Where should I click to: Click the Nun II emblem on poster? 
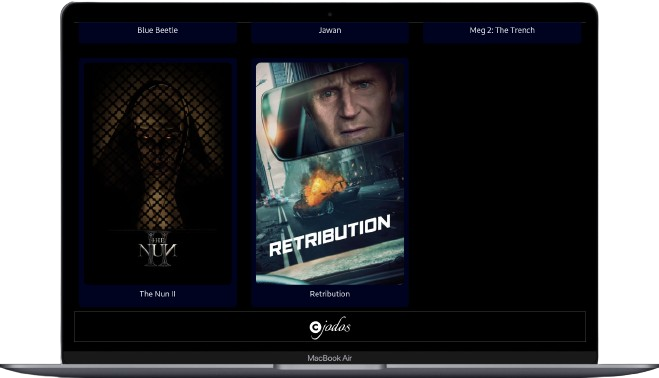pos(158,249)
